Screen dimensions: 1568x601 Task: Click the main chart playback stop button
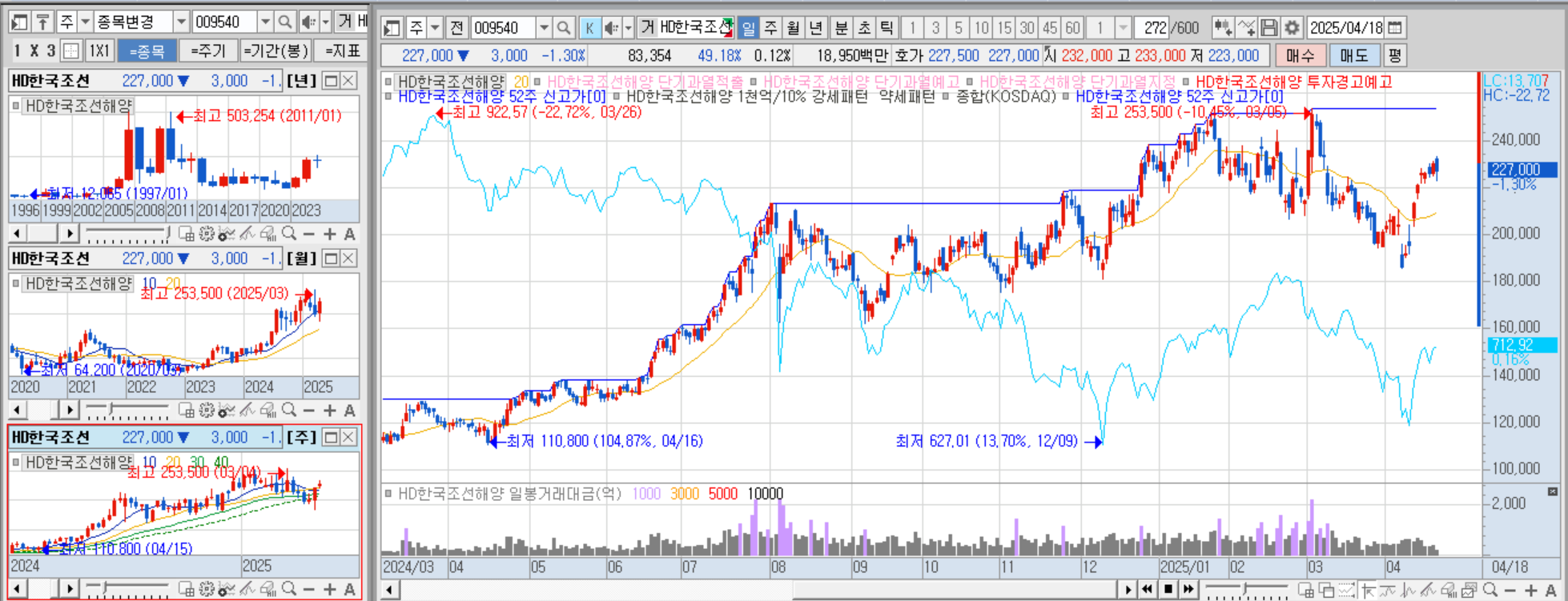[x=1168, y=590]
